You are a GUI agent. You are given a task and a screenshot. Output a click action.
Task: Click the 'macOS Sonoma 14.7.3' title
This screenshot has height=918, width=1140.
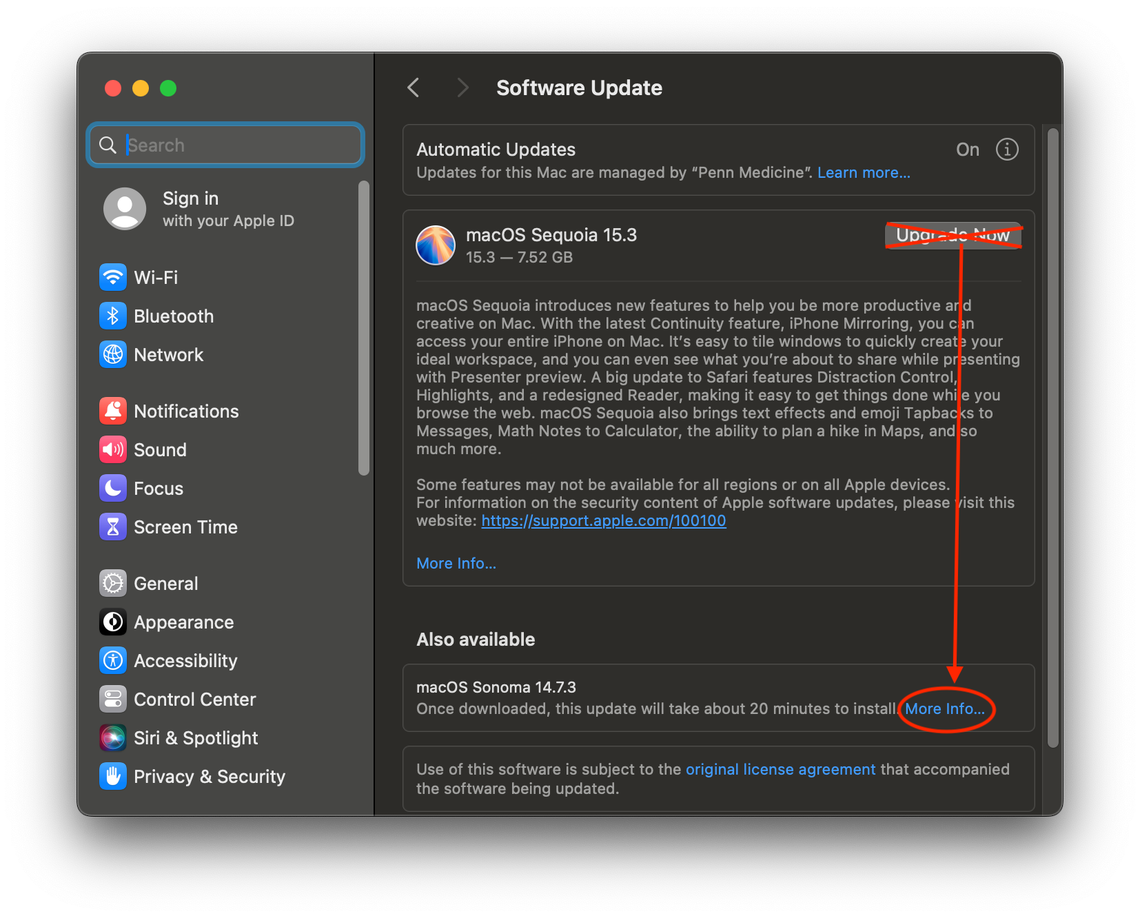(x=496, y=687)
